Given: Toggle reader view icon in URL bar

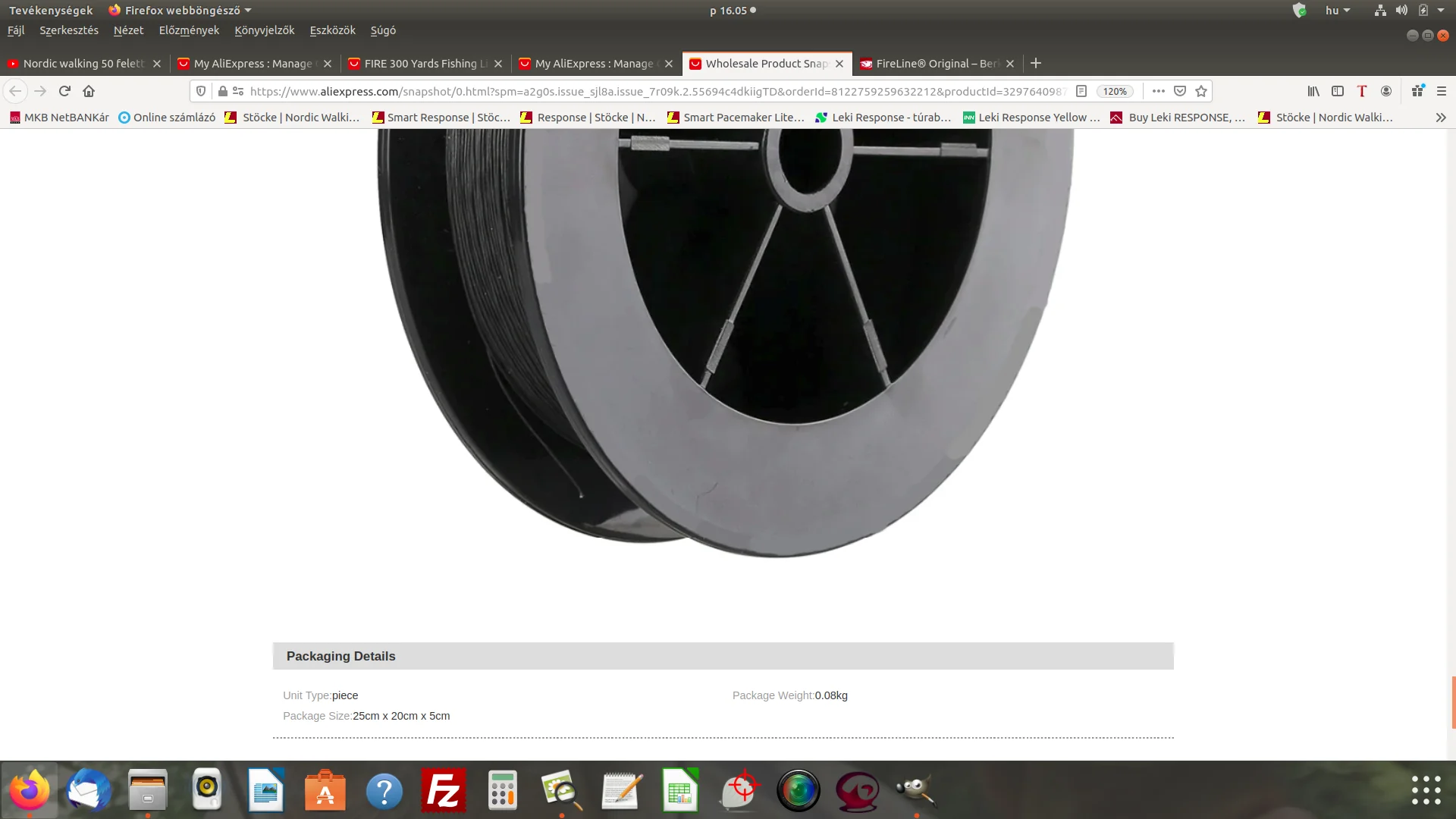Looking at the screenshot, I should click(1081, 91).
